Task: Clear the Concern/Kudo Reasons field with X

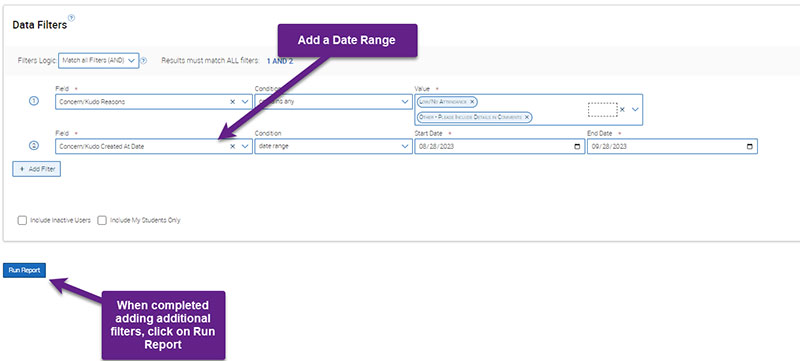Action: click(x=233, y=102)
